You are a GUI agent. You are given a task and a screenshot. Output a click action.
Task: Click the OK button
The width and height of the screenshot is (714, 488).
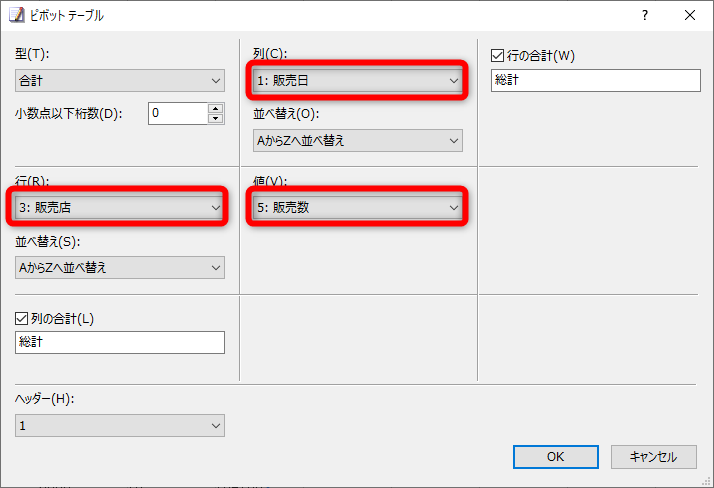[555, 457]
